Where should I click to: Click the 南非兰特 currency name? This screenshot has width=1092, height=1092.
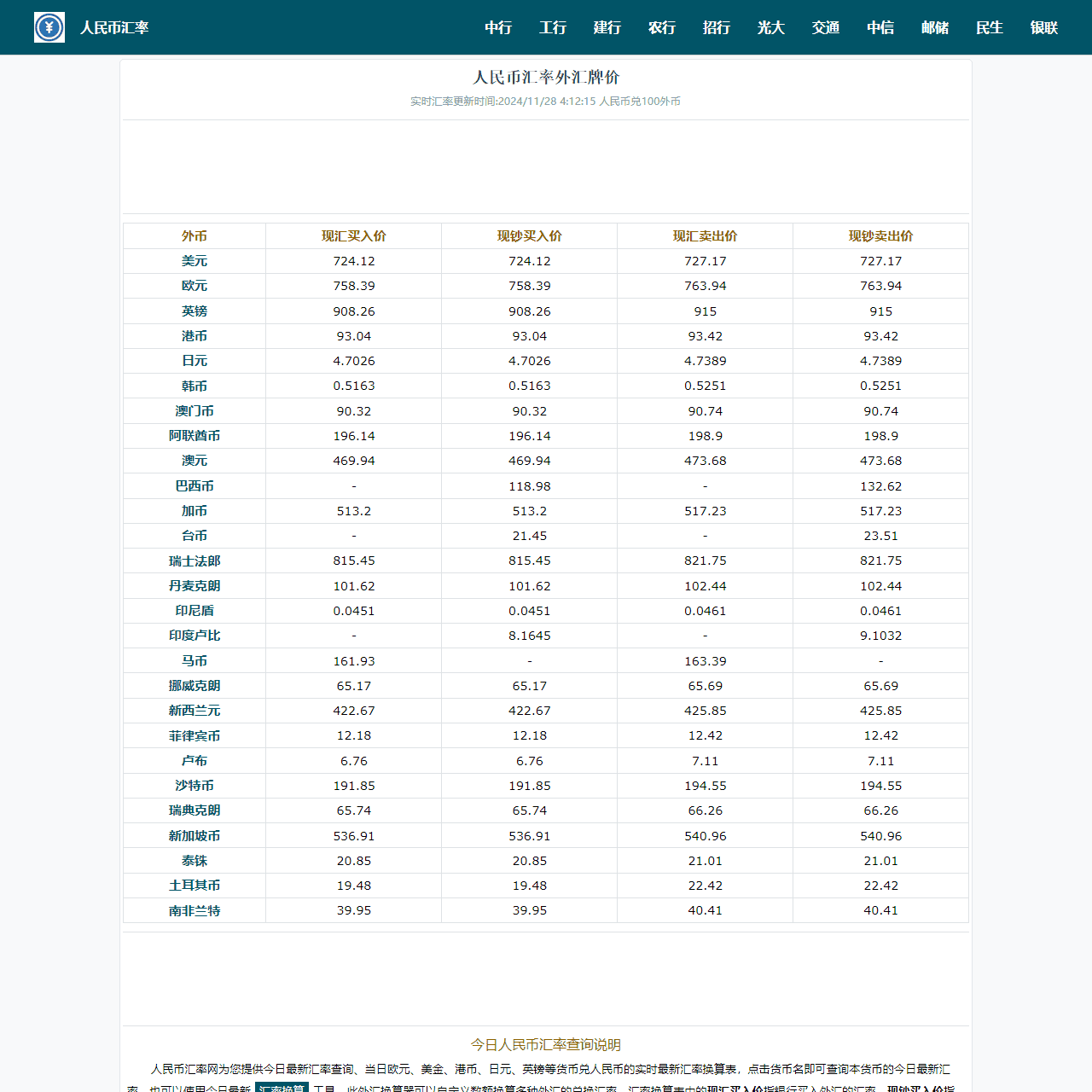[x=195, y=911]
